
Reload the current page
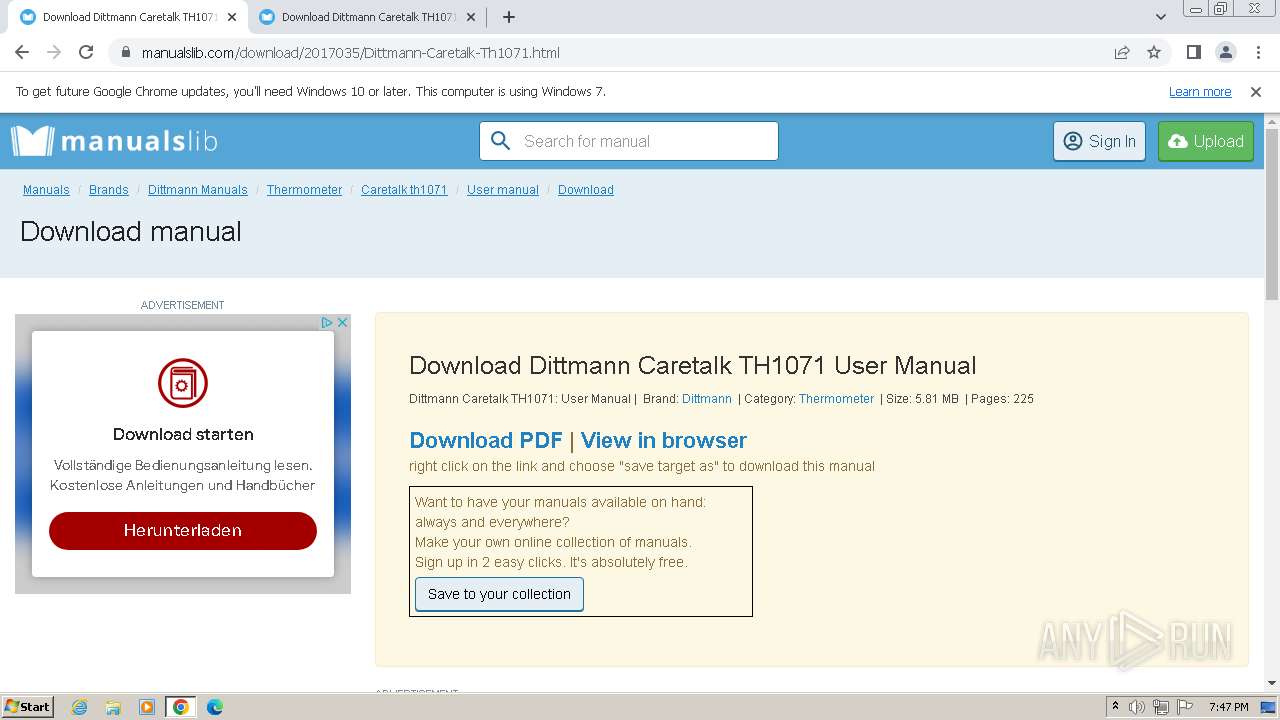86,52
